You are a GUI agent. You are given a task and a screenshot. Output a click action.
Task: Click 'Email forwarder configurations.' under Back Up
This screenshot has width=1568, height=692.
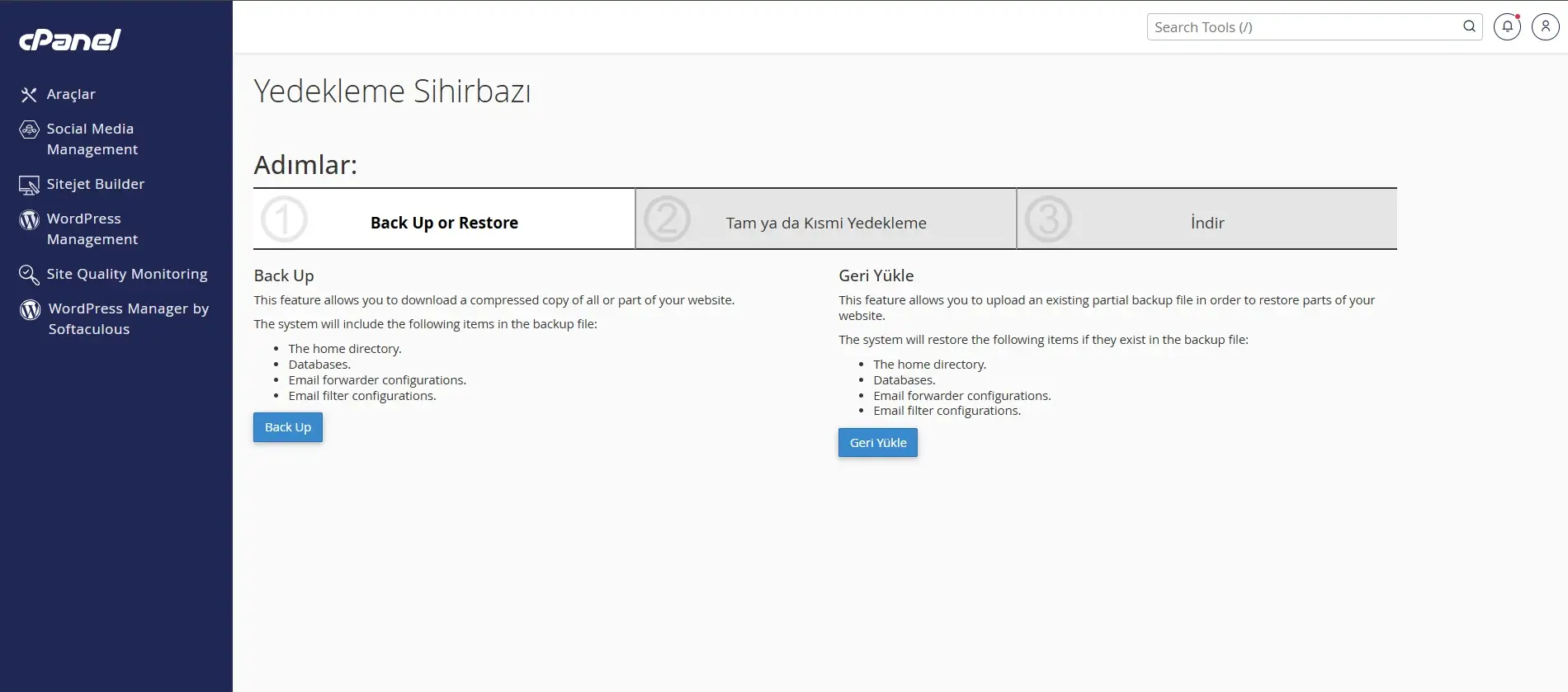(x=377, y=380)
